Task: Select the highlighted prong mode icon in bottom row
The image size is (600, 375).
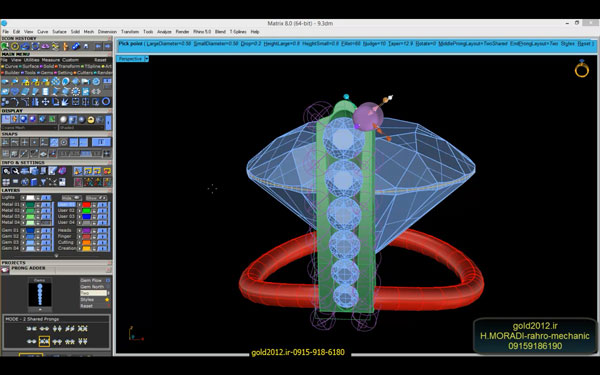Action: (44, 341)
